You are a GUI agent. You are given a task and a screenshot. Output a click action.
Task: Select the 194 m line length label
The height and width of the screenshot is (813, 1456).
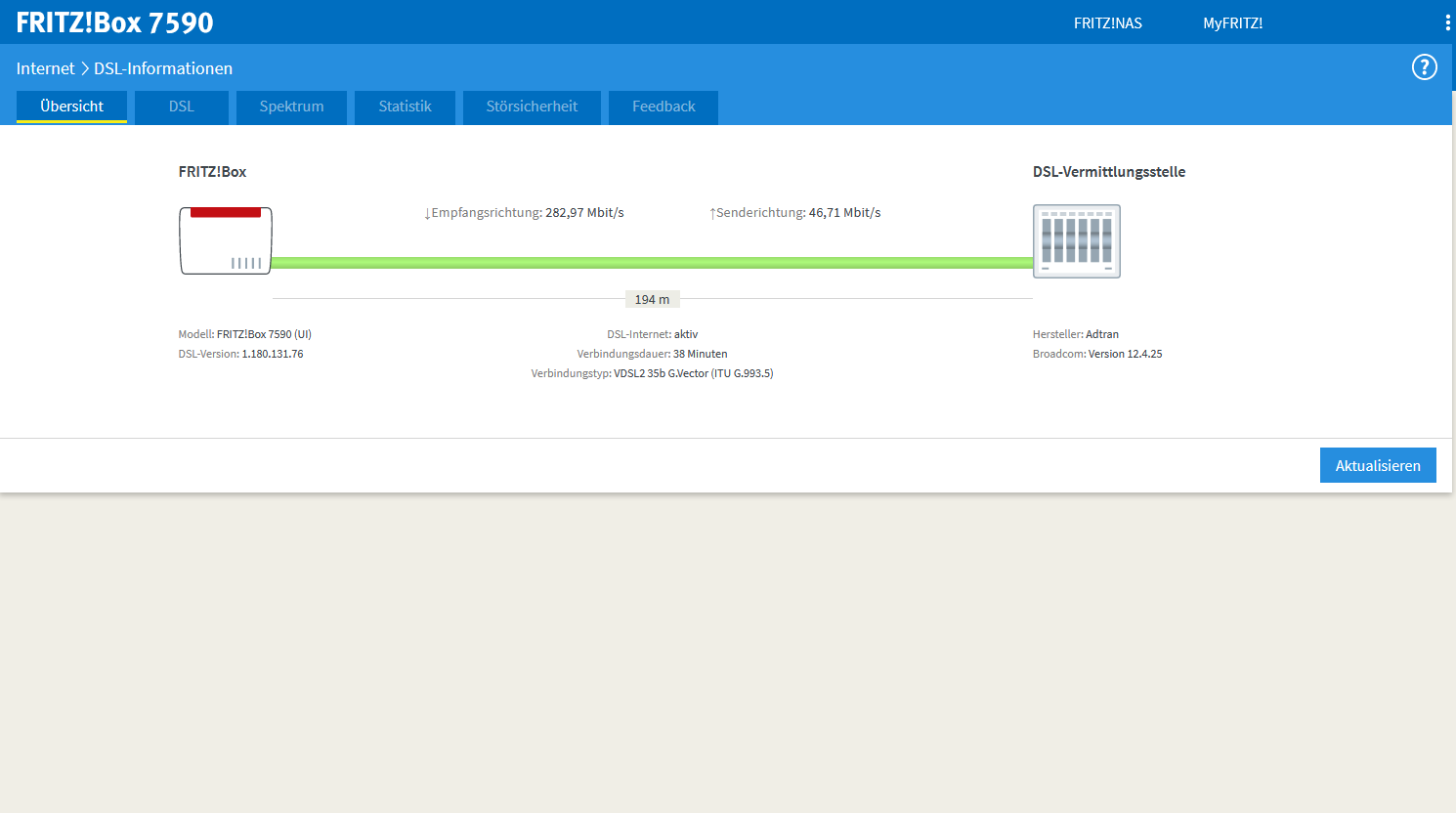click(x=652, y=299)
